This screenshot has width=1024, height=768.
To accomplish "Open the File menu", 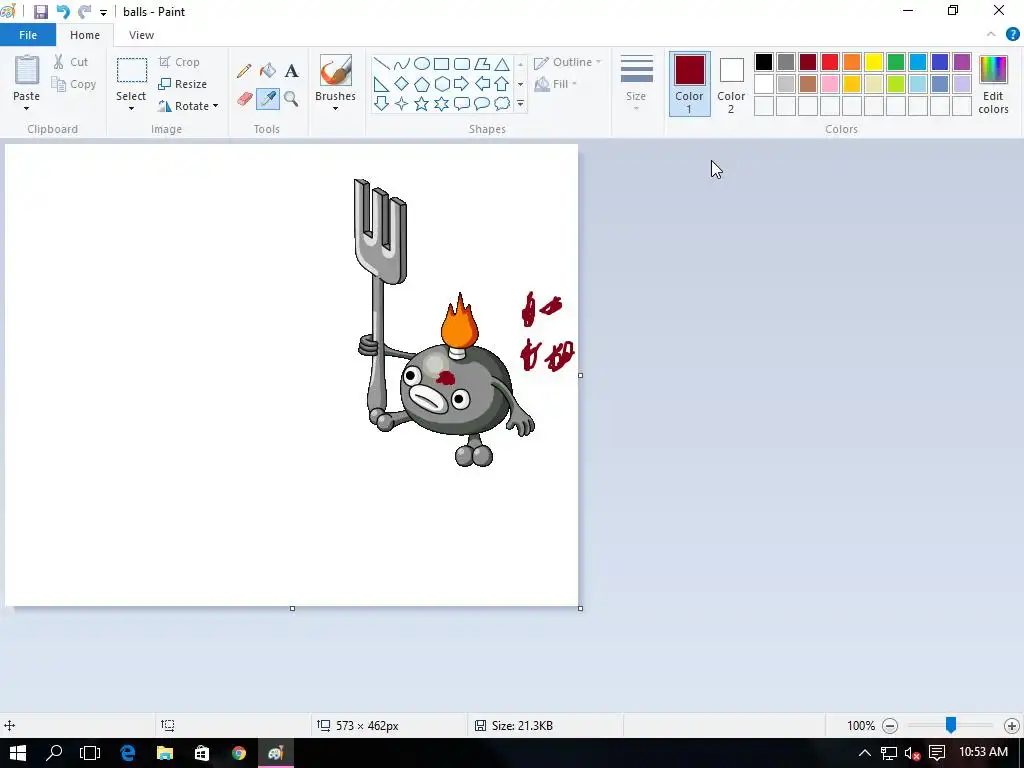I will tap(28, 35).
